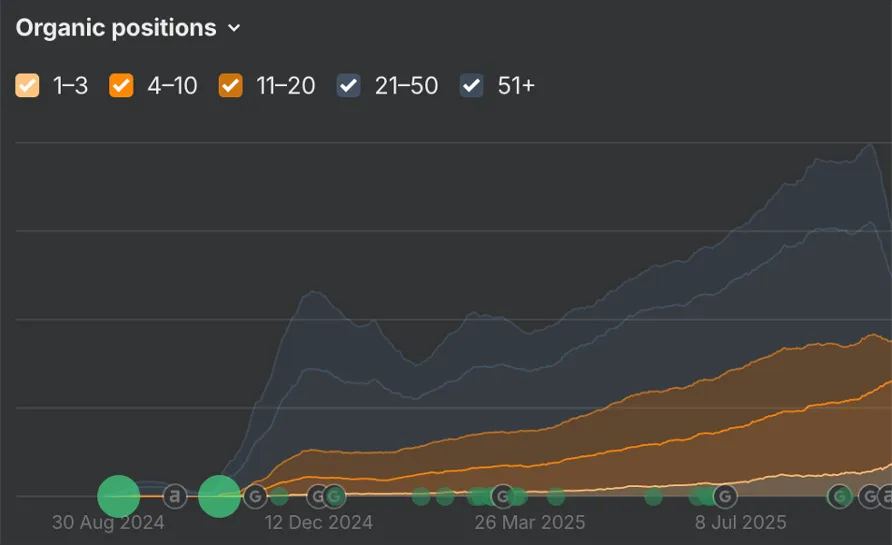
Task: Uncheck the 4–10 positions checkbox
Action: point(121,86)
